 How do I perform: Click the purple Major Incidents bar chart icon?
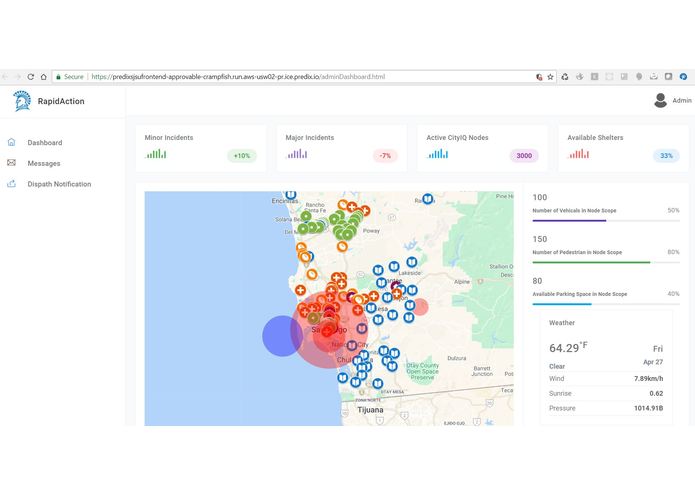click(x=297, y=154)
